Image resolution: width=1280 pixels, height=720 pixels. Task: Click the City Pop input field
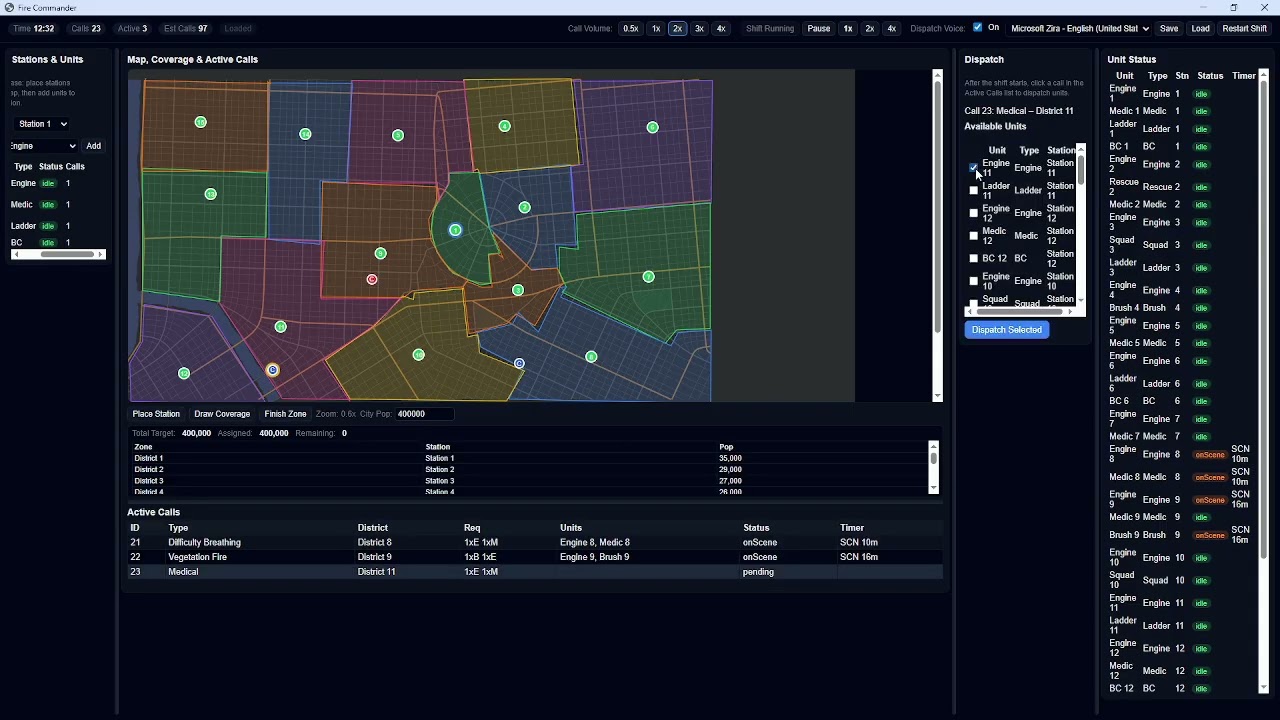tap(424, 414)
